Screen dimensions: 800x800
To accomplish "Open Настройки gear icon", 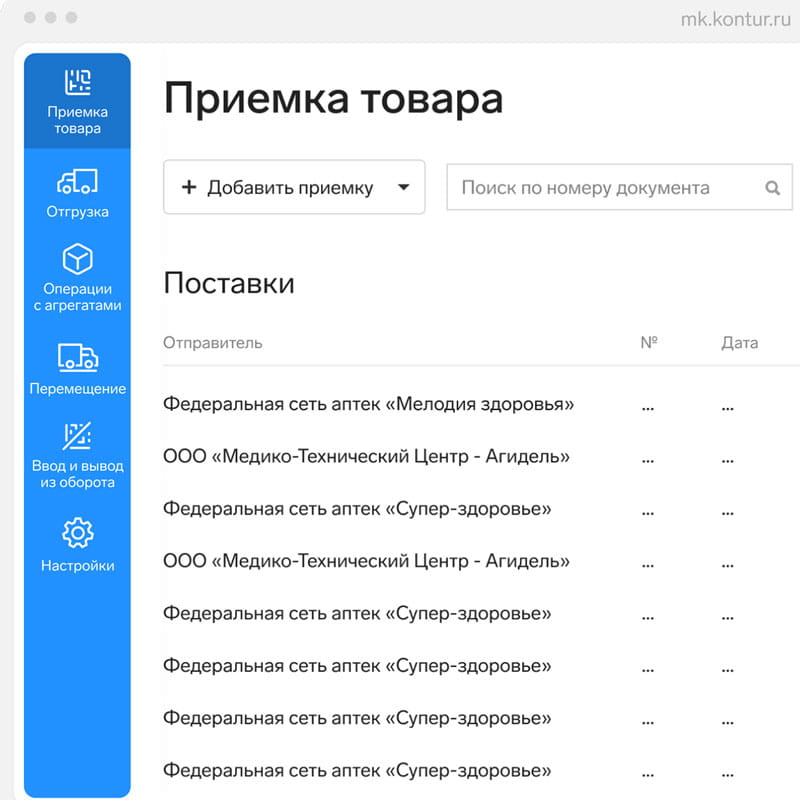I will pos(77,533).
